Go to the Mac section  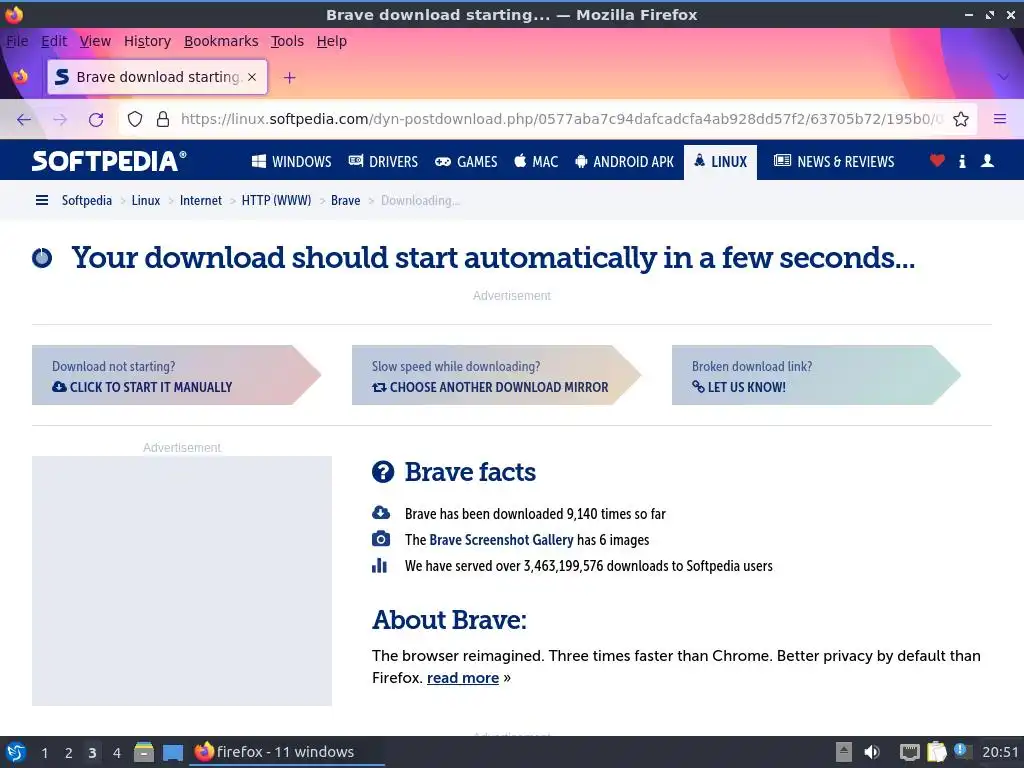(x=536, y=161)
